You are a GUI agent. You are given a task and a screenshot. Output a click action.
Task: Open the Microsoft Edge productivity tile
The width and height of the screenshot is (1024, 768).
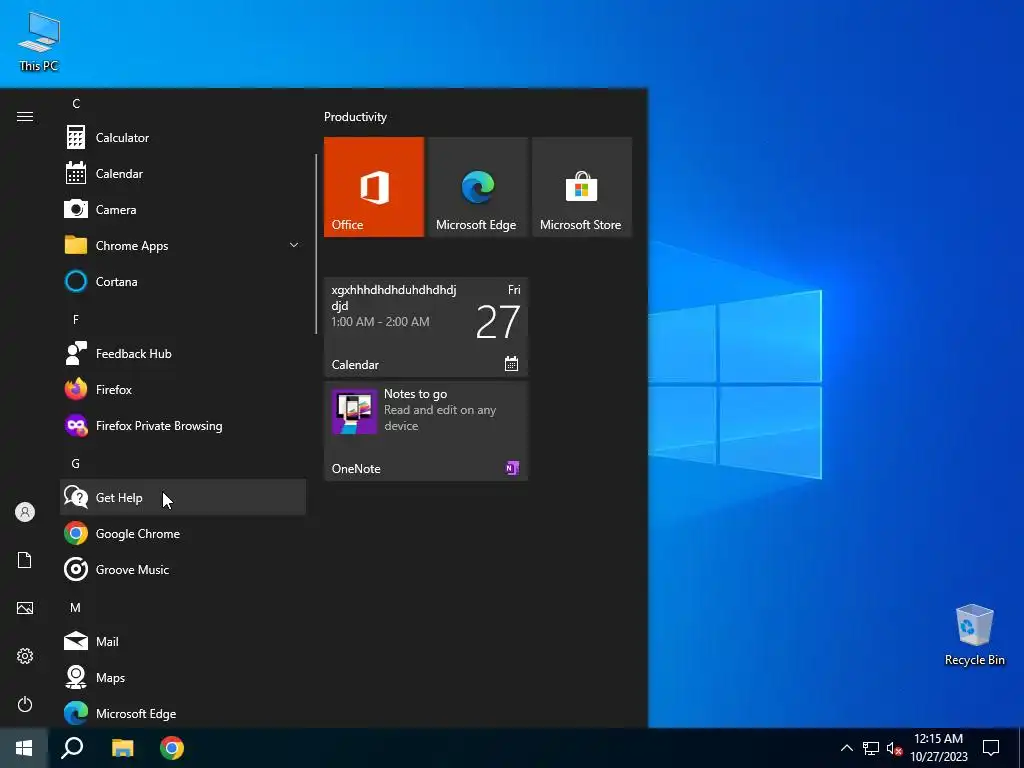pos(478,187)
